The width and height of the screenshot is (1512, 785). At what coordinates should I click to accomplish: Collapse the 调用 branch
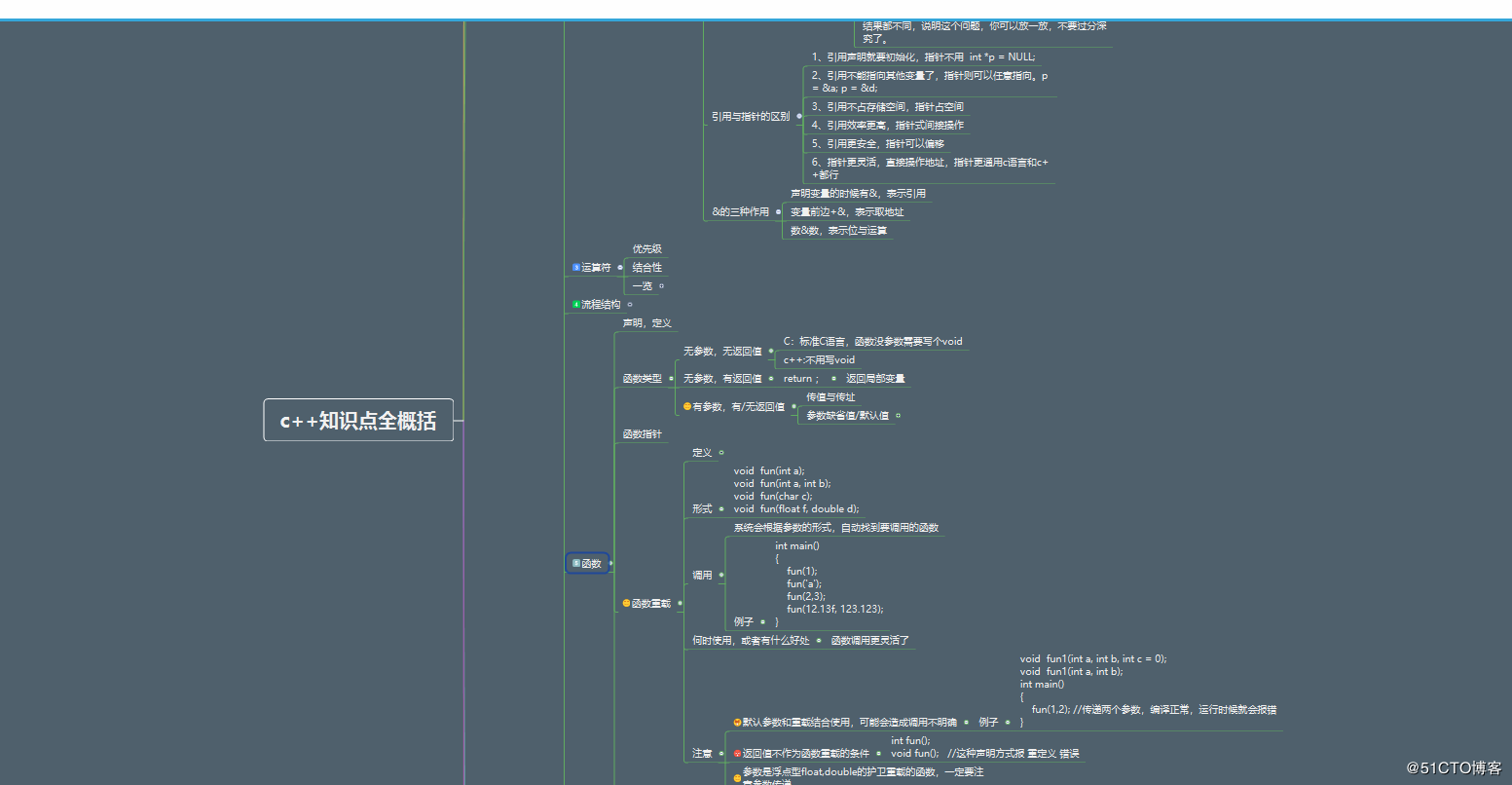[721, 575]
